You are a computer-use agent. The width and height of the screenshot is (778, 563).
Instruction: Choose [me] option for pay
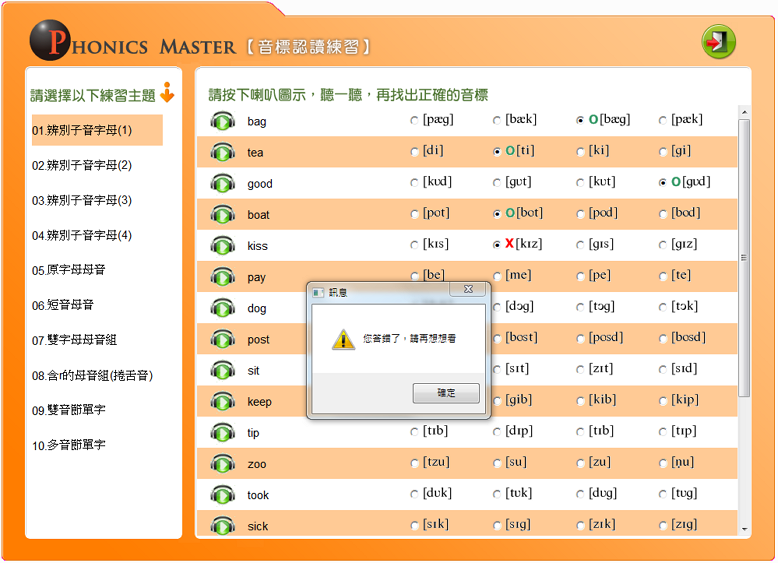coord(497,276)
